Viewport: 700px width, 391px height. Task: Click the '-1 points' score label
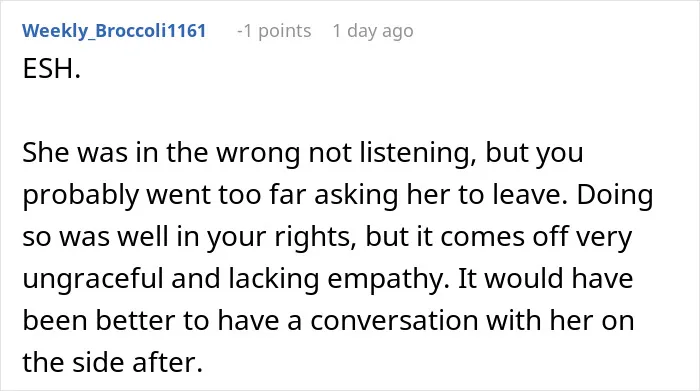coord(274,31)
